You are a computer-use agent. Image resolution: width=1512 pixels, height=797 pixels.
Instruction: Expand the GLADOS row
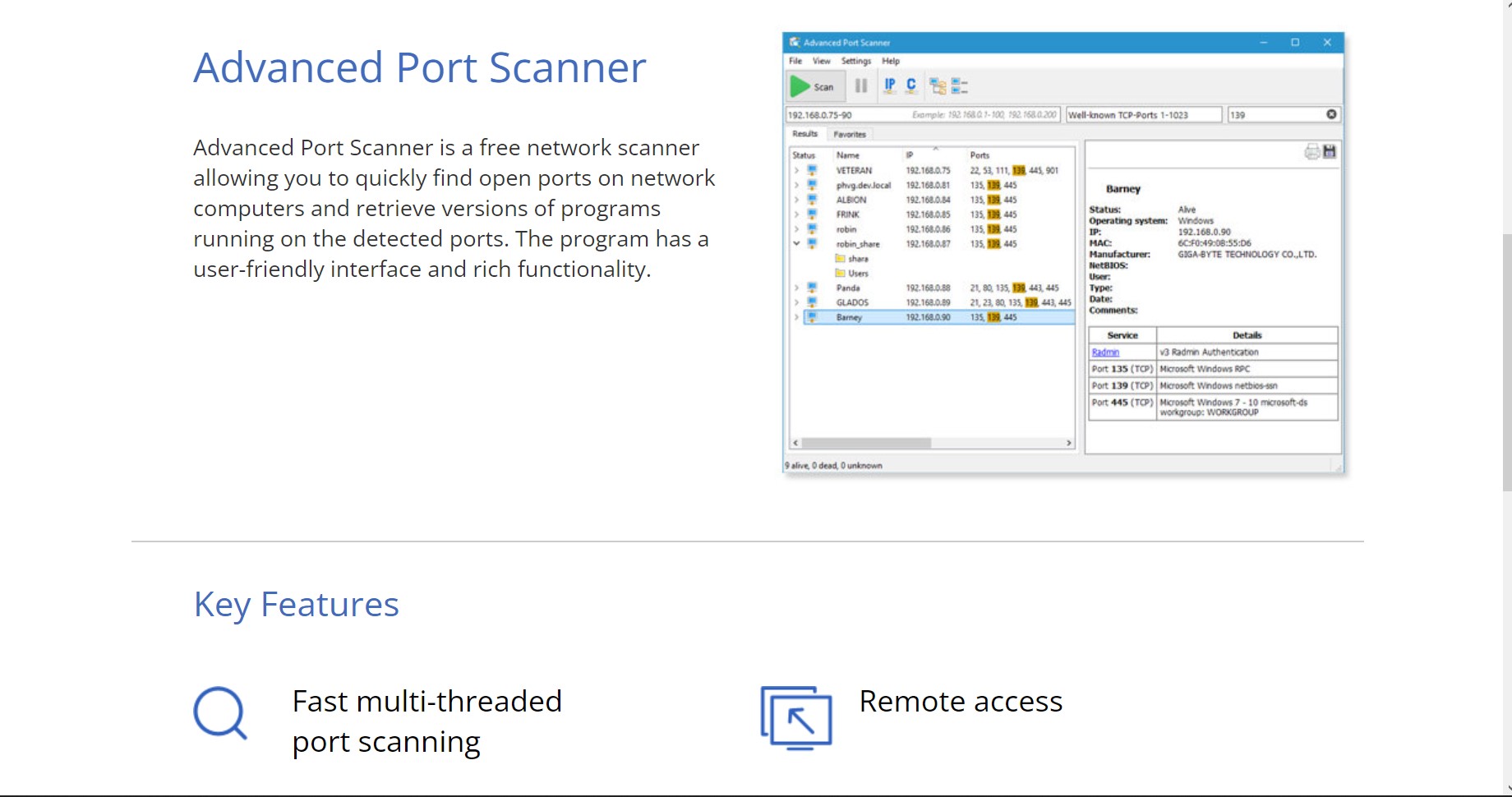click(796, 302)
